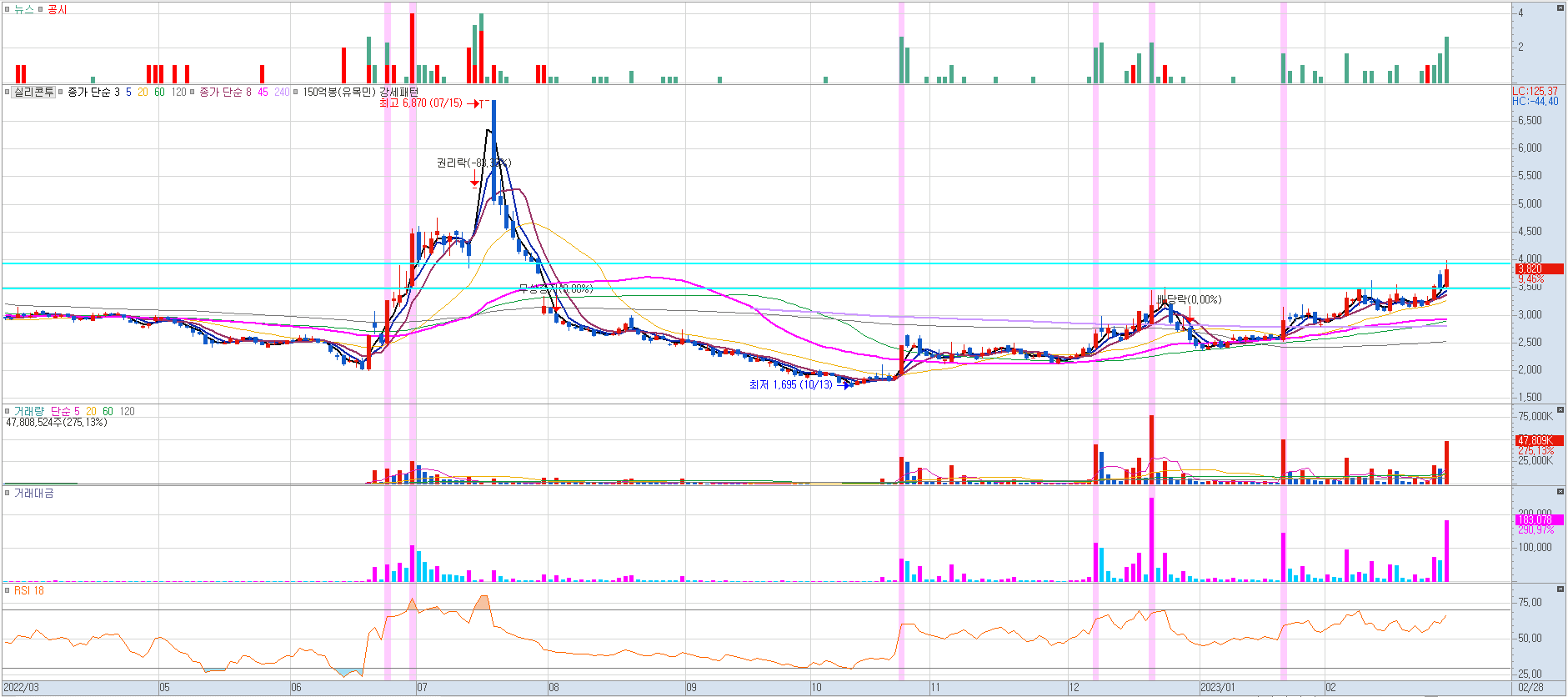Screen dimensions: 1568x697
Task: Click the square marker before 거래대금
Action: tap(8, 493)
